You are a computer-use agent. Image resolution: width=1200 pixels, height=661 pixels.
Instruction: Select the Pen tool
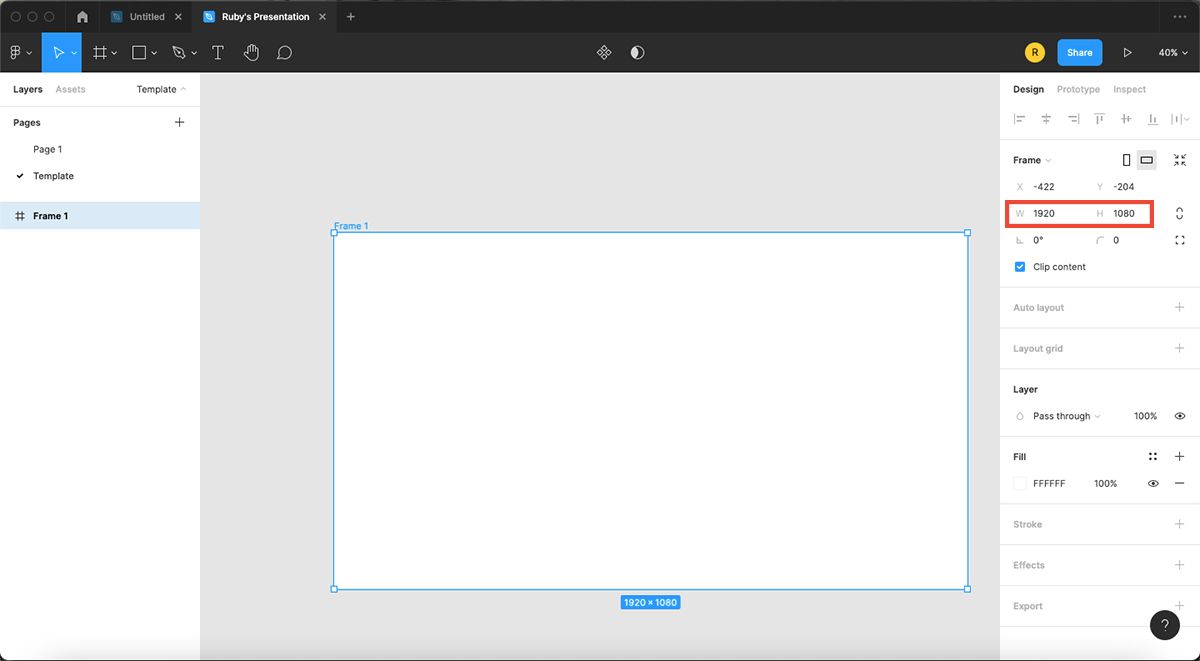click(178, 52)
